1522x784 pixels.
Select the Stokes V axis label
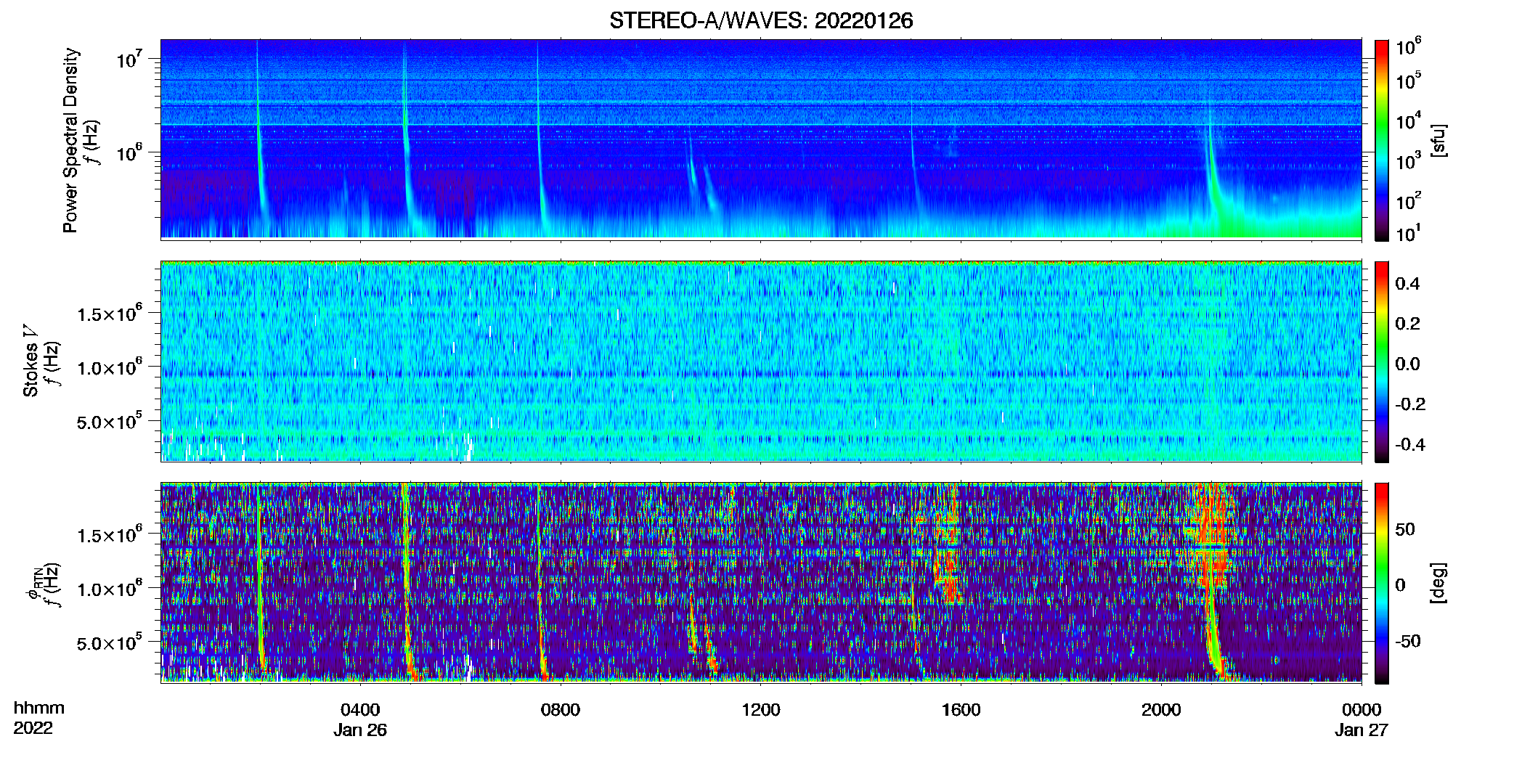(x=30, y=361)
